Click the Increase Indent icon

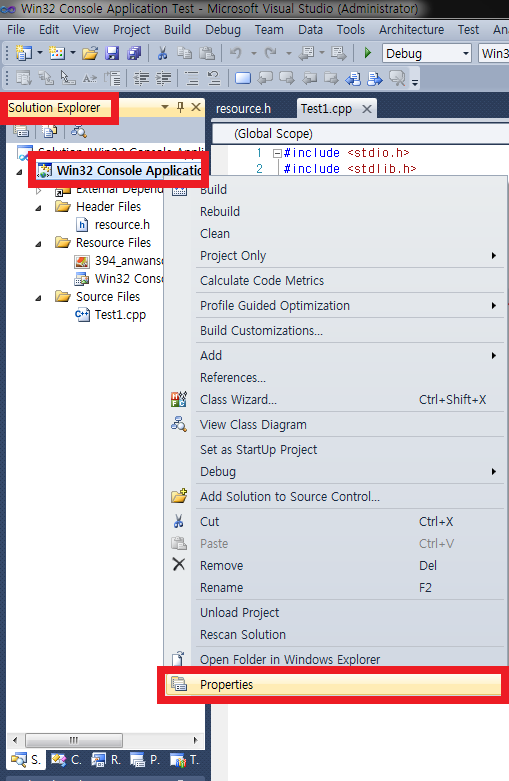(163, 78)
